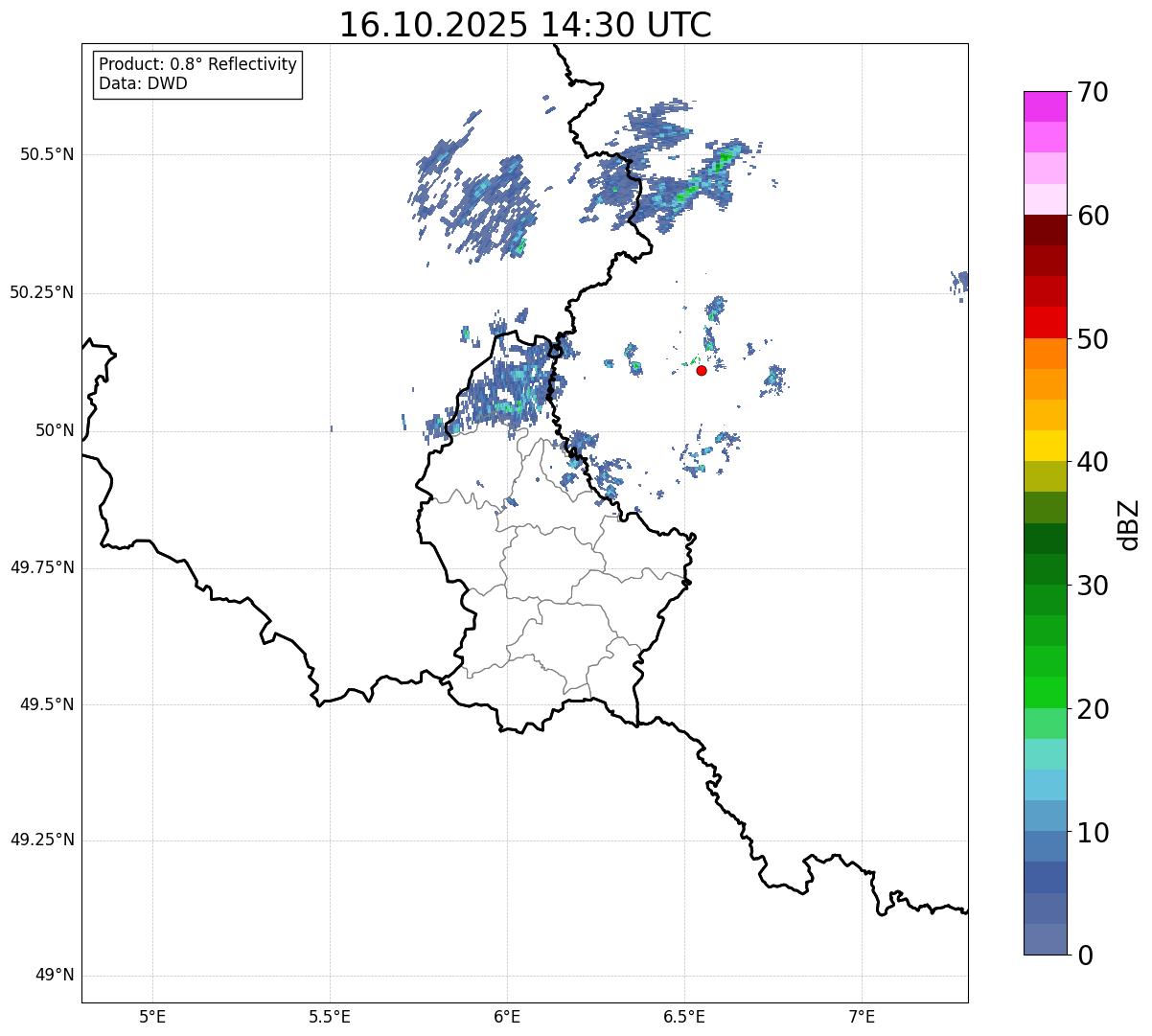Click the 6.5°E longitude label
Screen dimensions: 1152x1036
pos(684,1017)
